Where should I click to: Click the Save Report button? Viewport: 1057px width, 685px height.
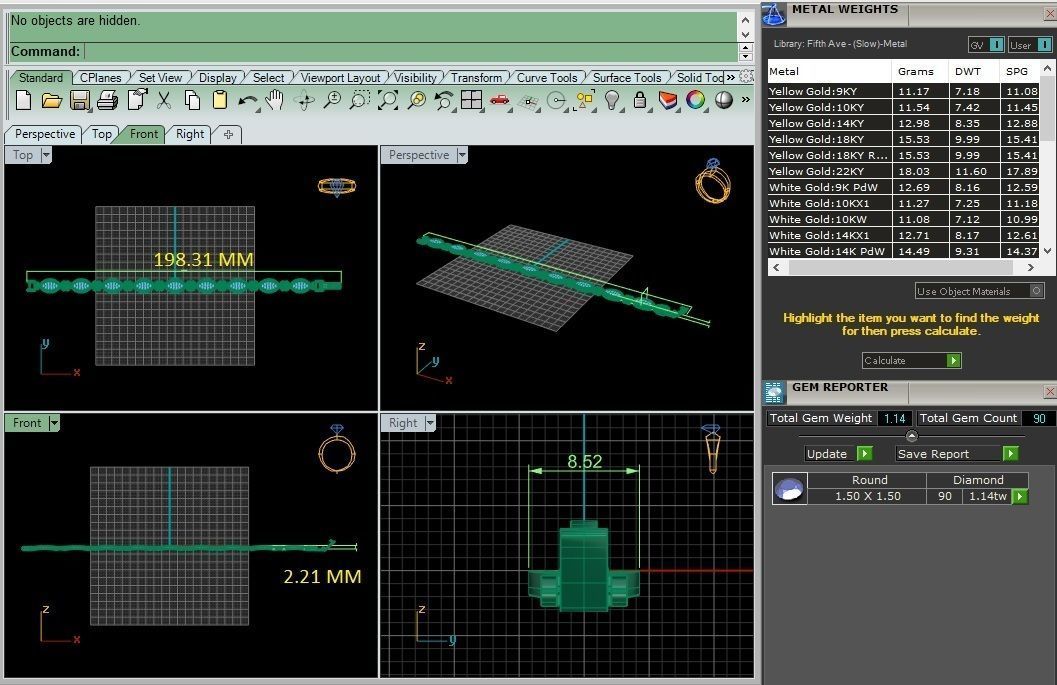coord(957,454)
